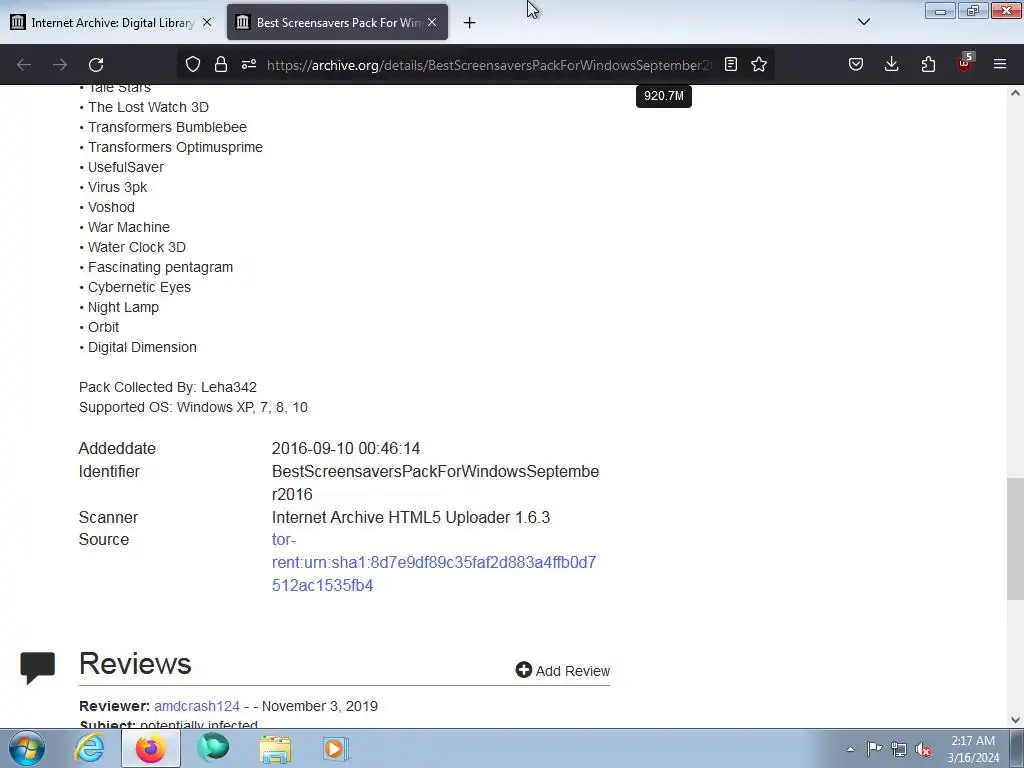The width and height of the screenshot is (1024, 768).
Task: Open site permissions icon in address bar
Action: point(249,64)
